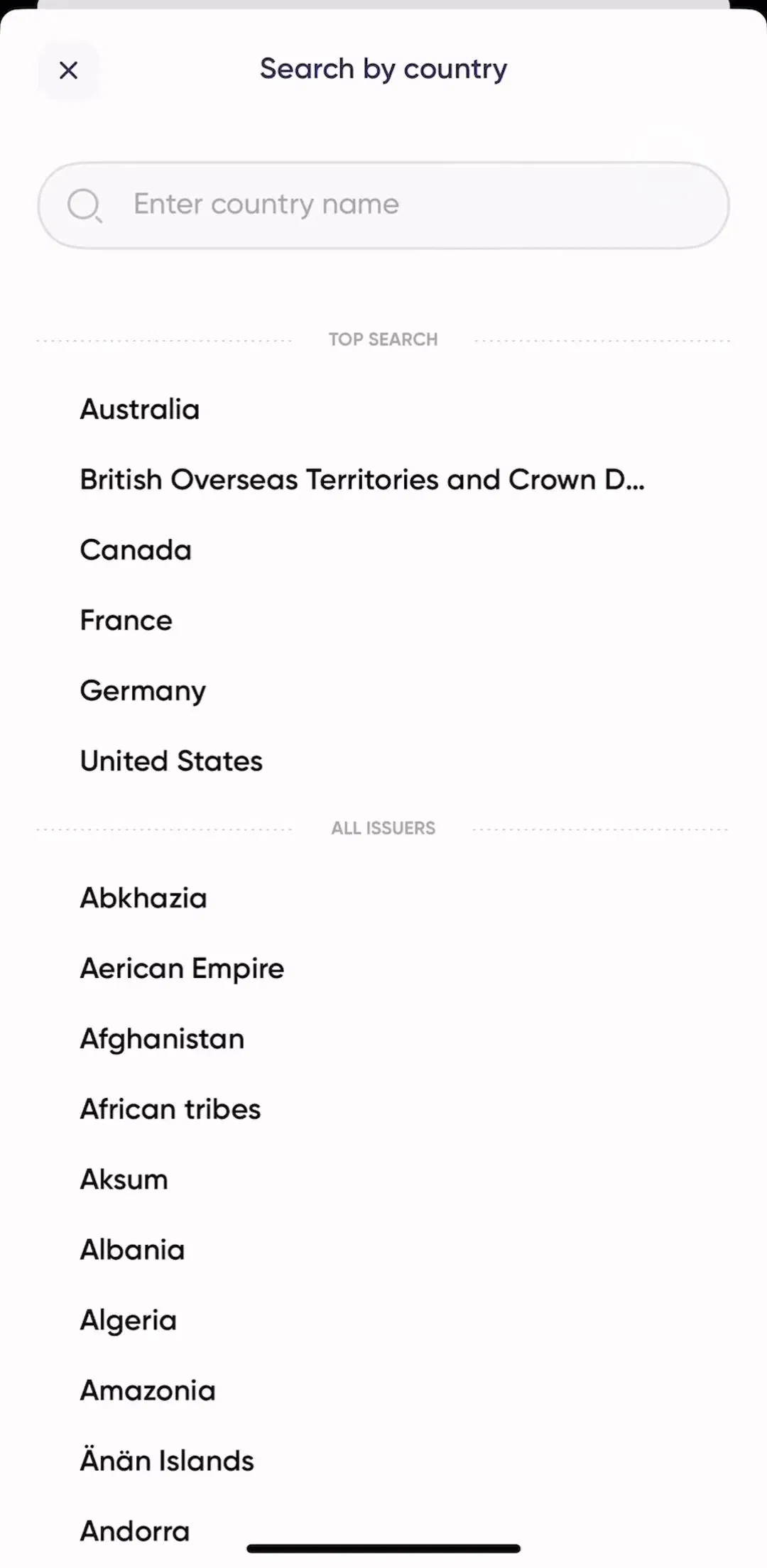Choose United States as country
The image size is (767, 1568).
[x=171, y=761]
